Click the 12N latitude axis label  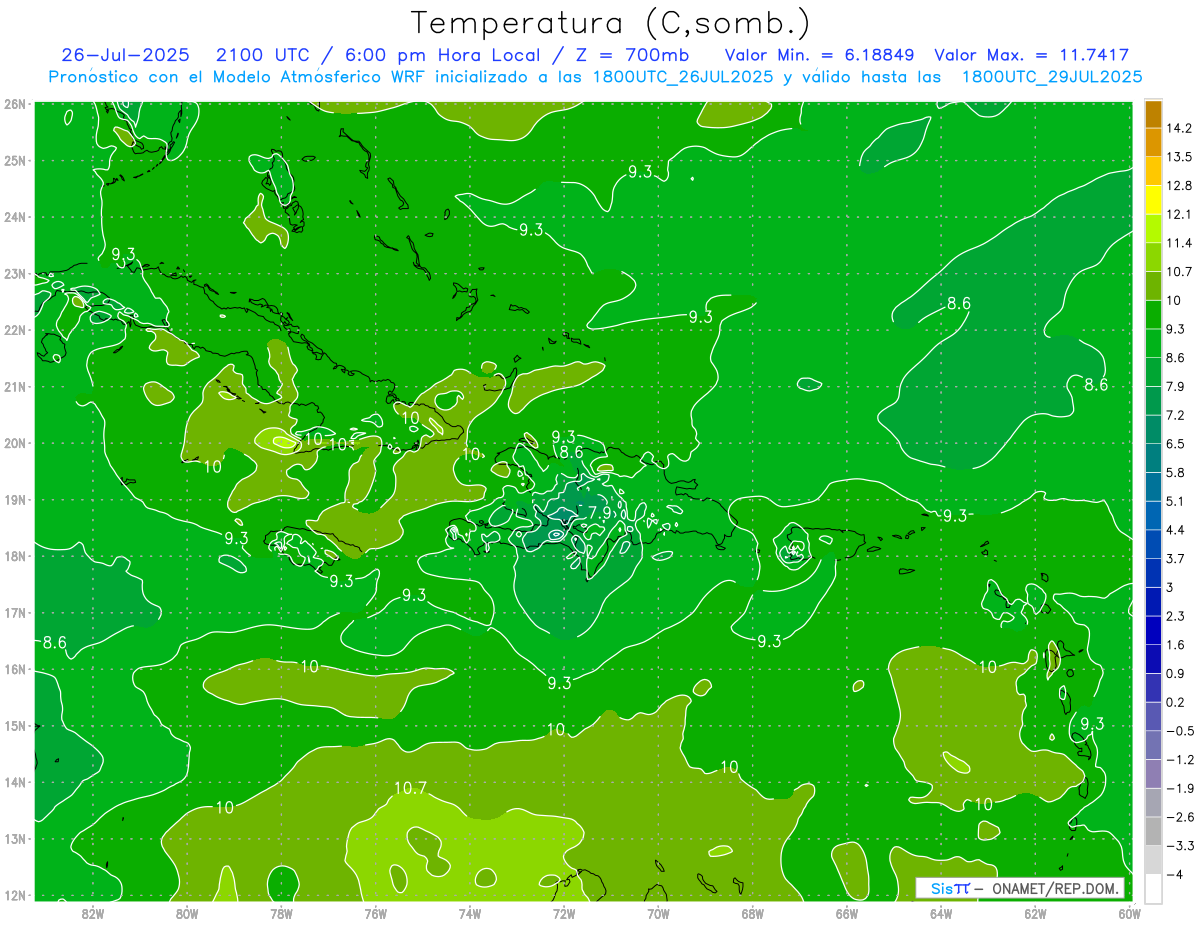click(14, 894)
